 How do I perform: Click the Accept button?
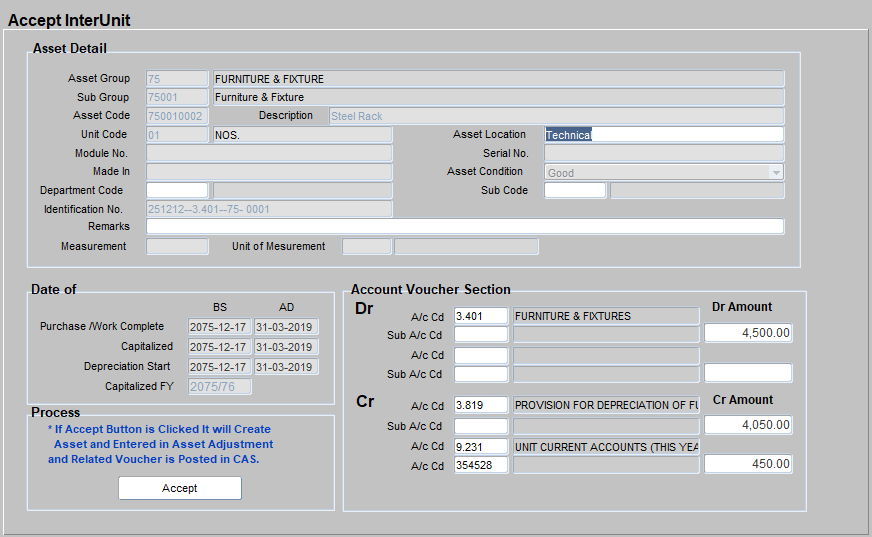[x=180, y=488]
